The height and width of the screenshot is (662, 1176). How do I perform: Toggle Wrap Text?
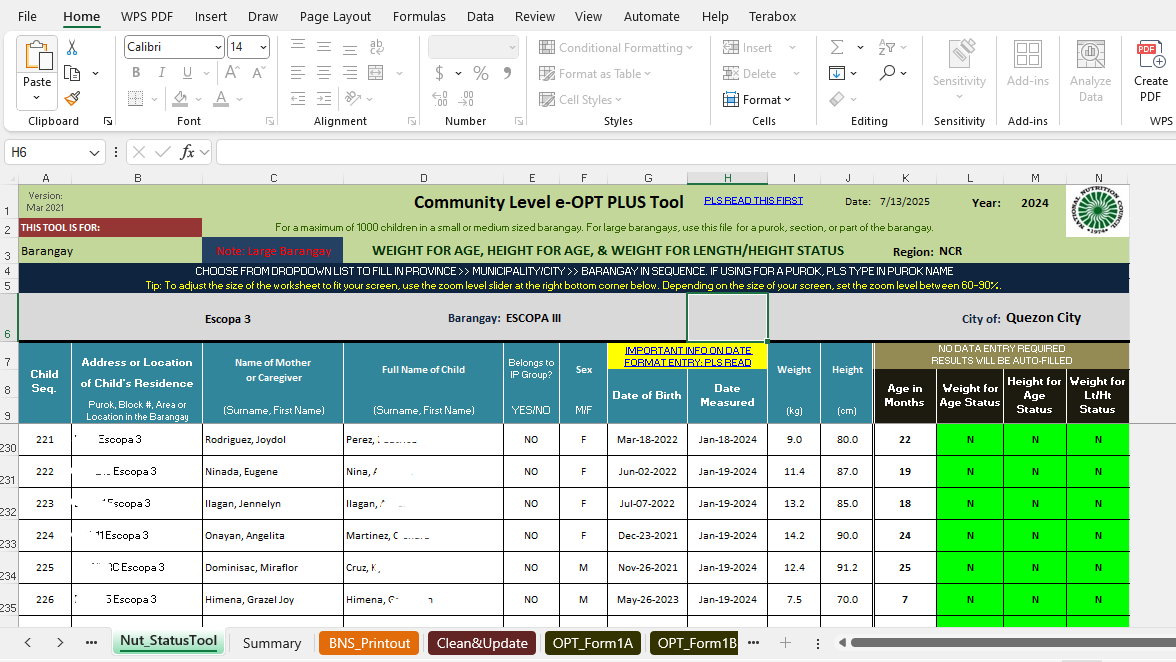click(x=376, y=47)
